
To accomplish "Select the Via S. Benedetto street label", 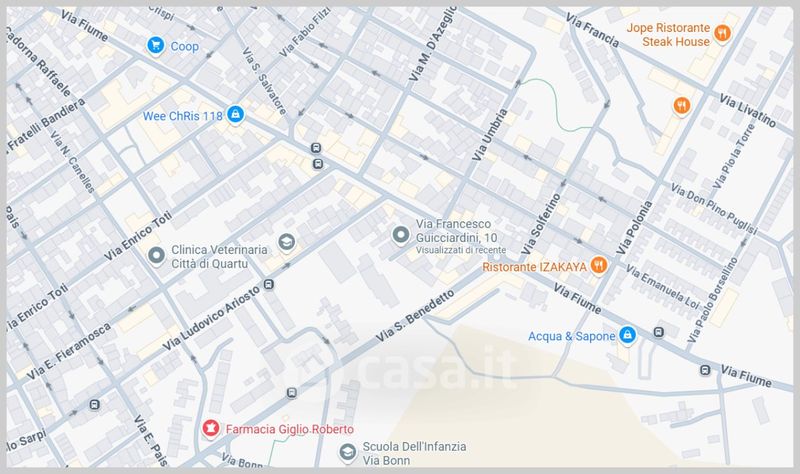I will [415, 316].
